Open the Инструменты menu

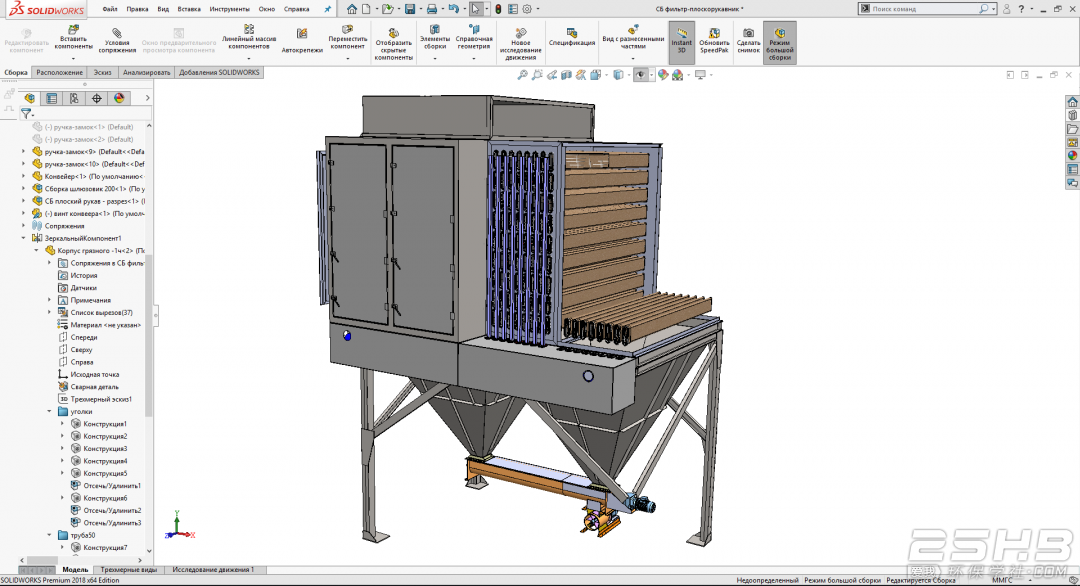(x=229, y=9)
